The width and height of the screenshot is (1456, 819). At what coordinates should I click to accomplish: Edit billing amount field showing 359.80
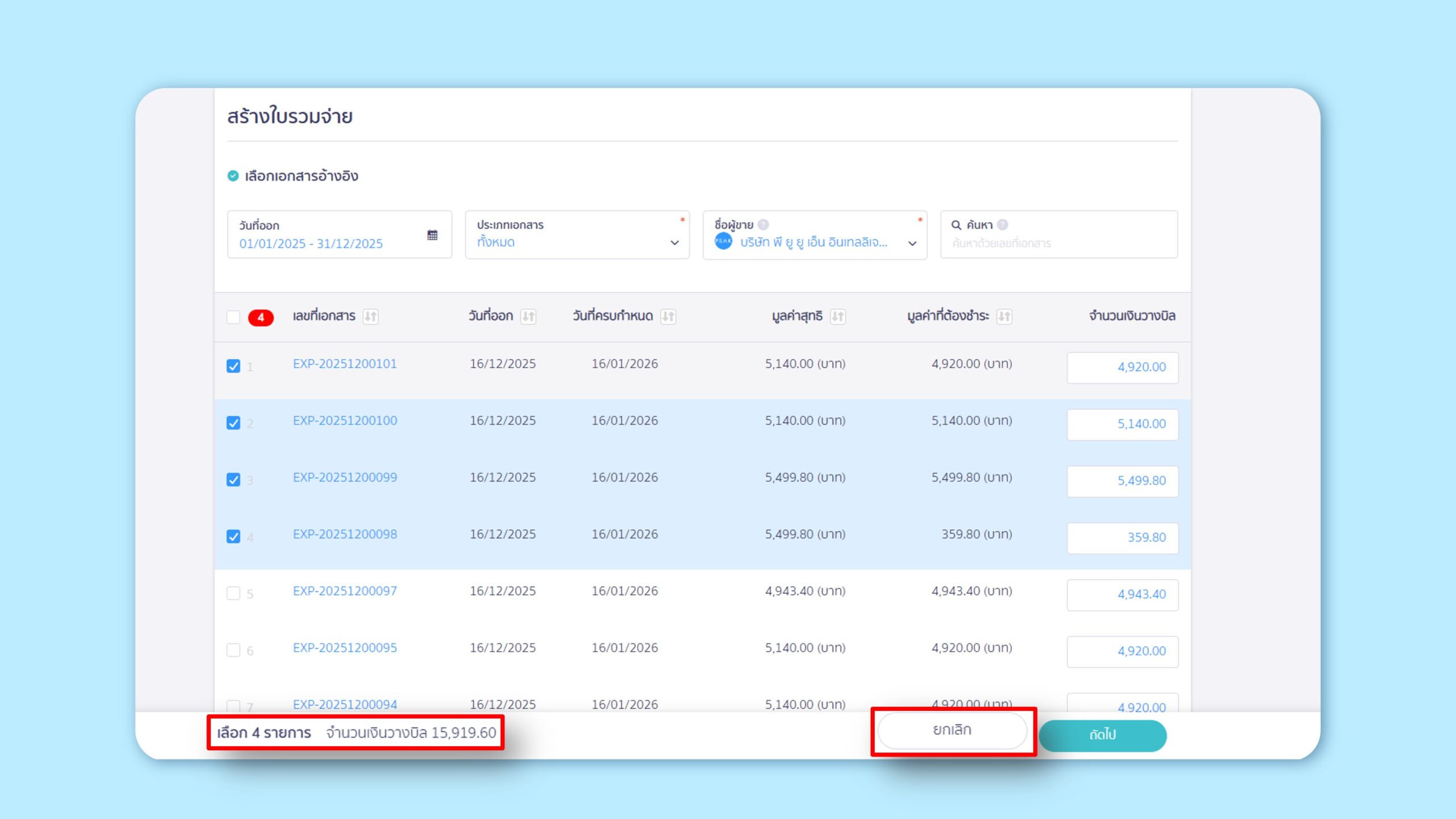click(1122, 537)
